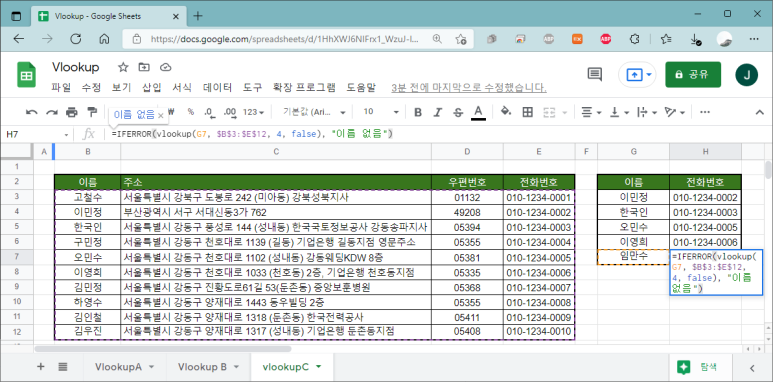Open text wrapping dropdown
This screenshot has height=382, width=773.
pos(647,112)
